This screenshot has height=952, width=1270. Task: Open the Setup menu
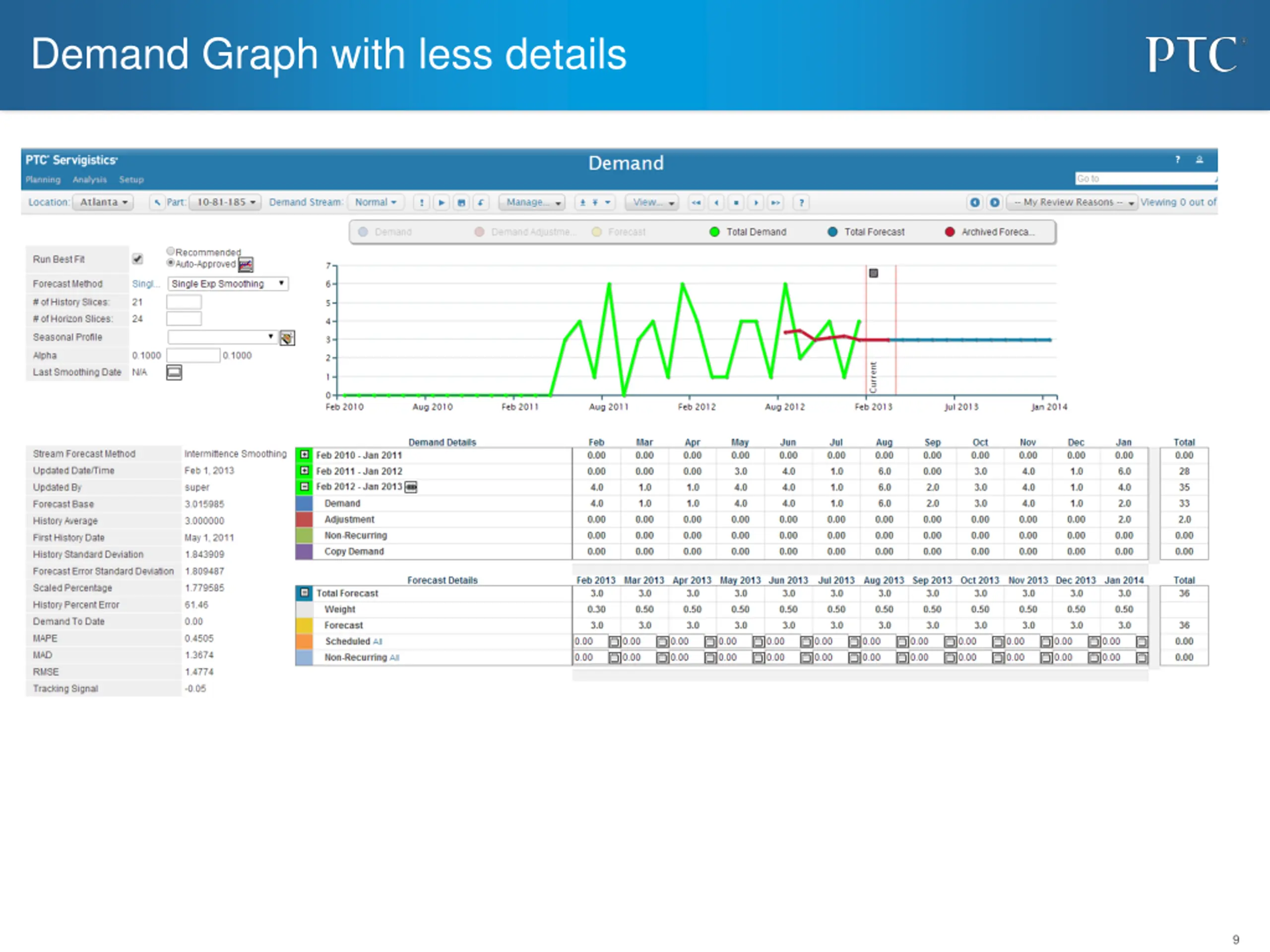coord(131,179)
